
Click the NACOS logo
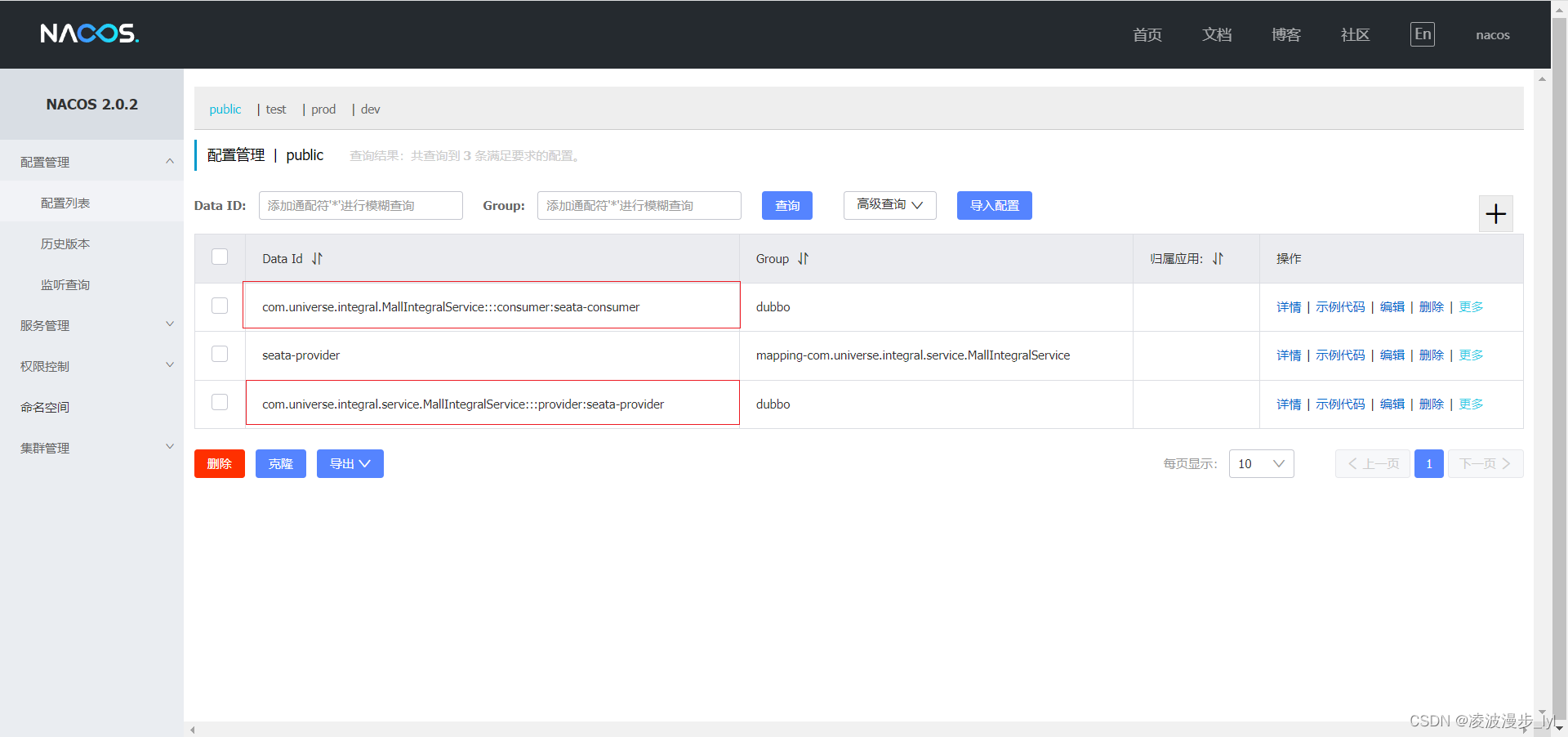click(90, 33)
